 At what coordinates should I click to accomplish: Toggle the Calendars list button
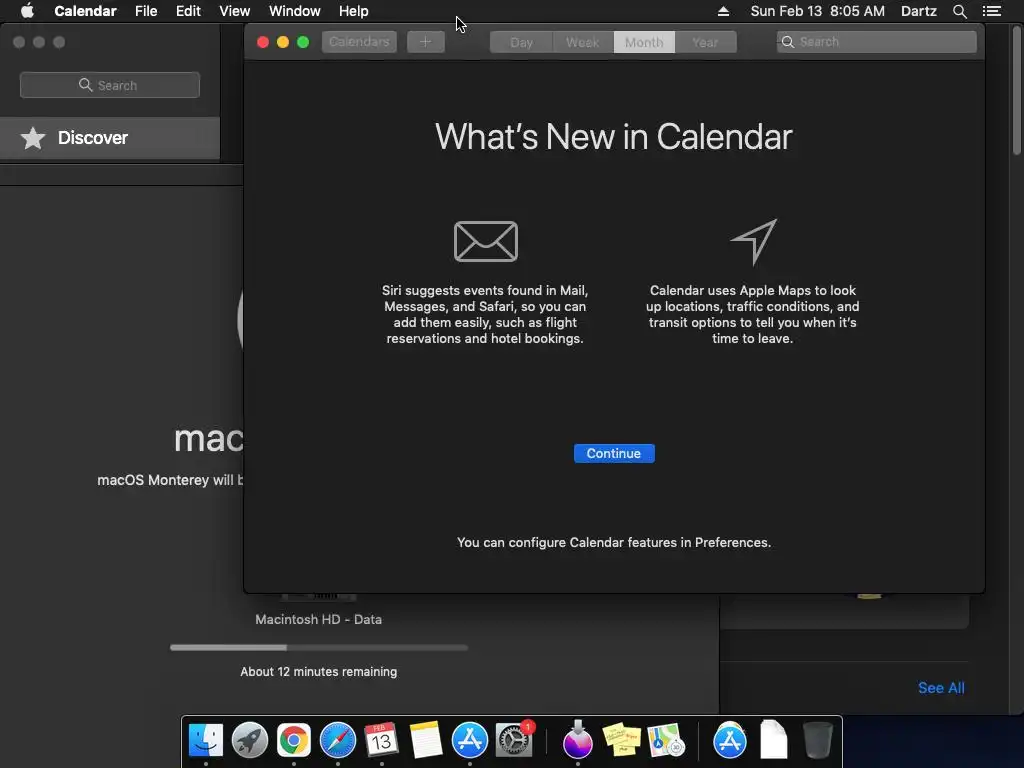pyautogui.click(x=359, y=42)
